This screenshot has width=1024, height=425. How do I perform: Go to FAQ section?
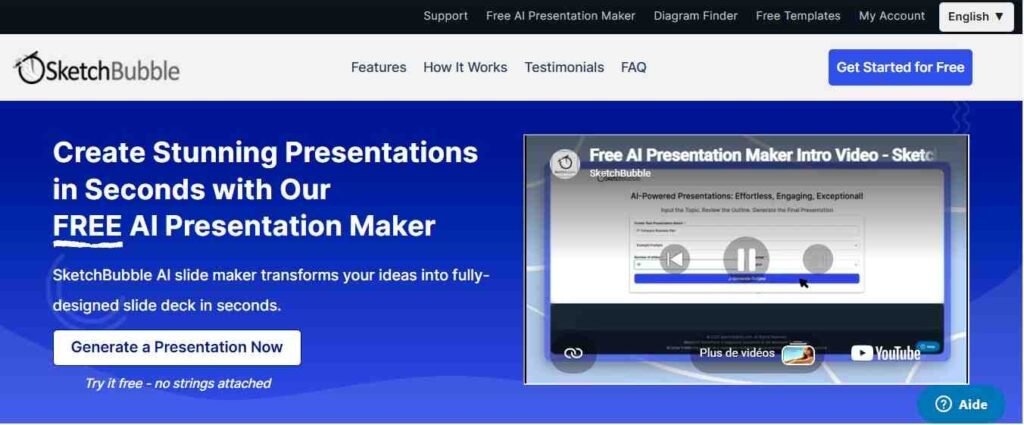[x=633, y=67]
